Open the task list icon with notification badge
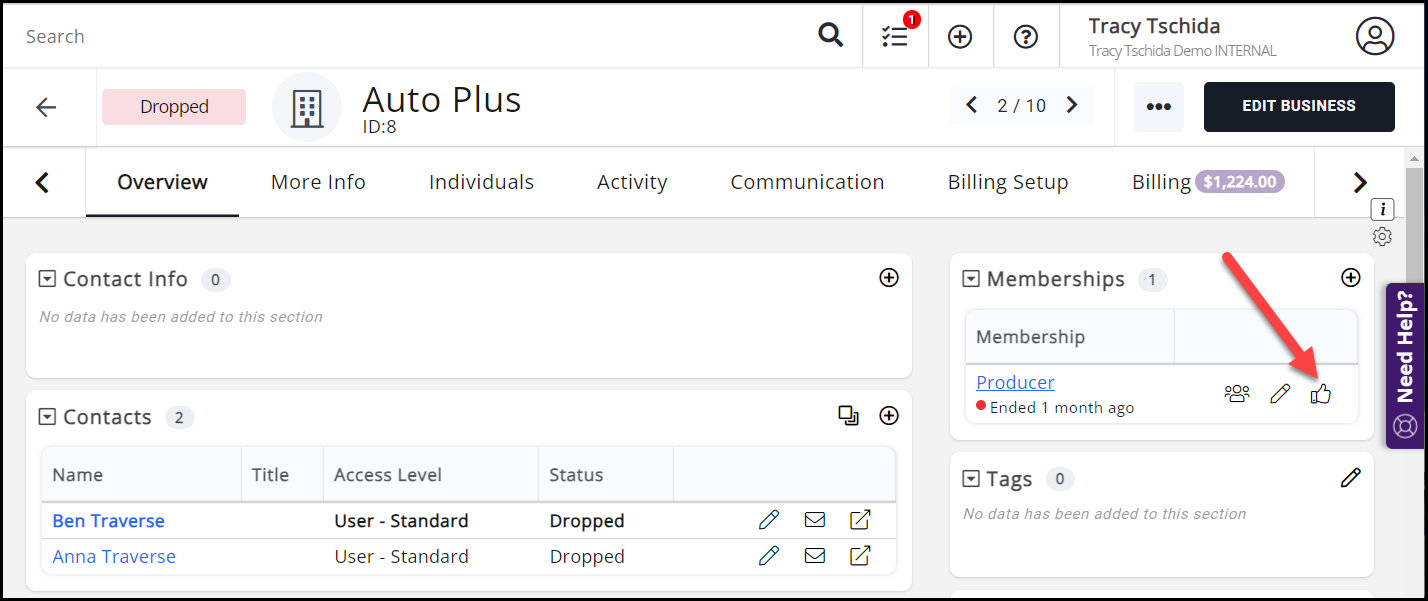1428x601 pixels. pyautogui.click(x=895, y=36)
